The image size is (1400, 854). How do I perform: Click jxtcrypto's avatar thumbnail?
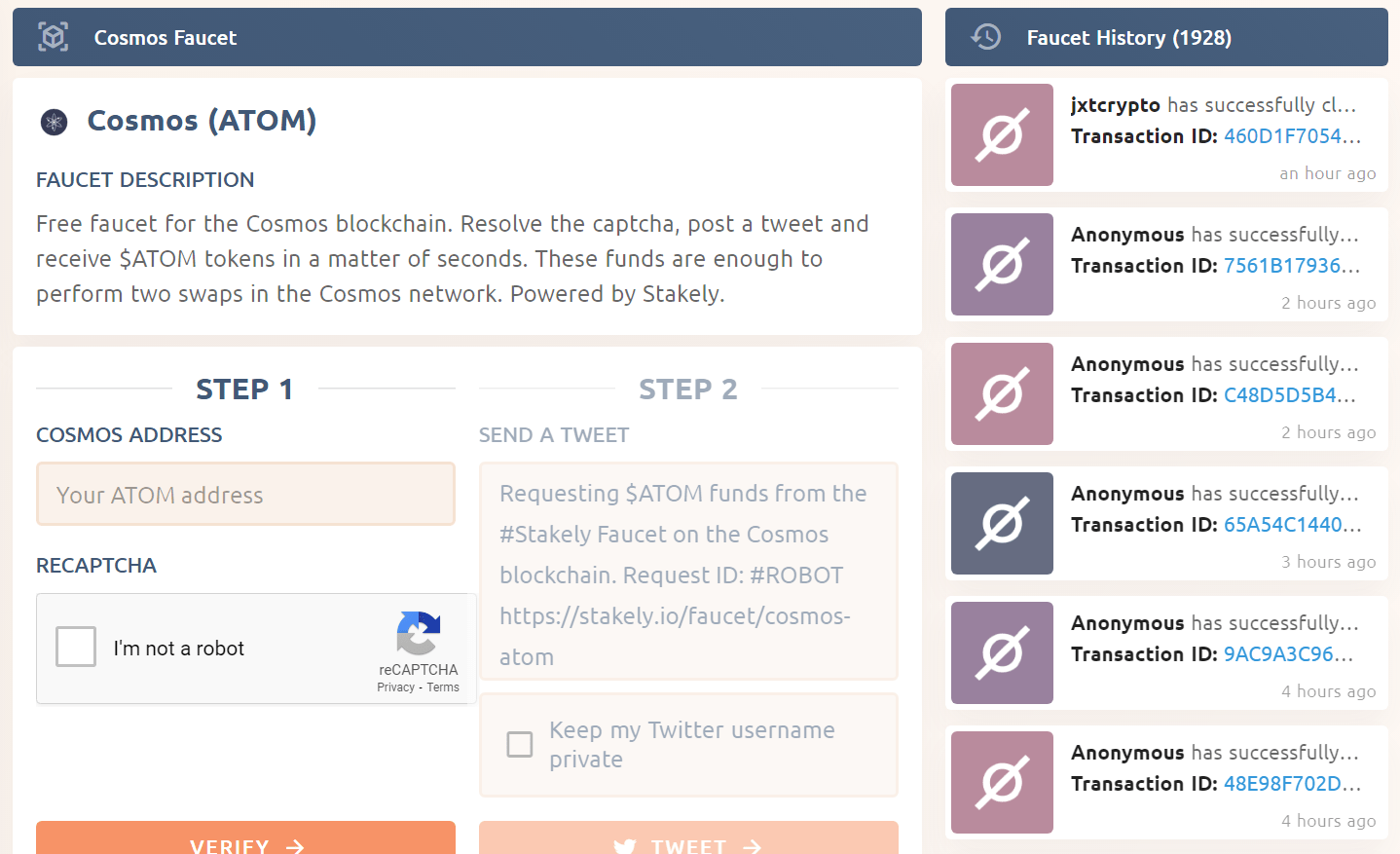[1002, 134]
